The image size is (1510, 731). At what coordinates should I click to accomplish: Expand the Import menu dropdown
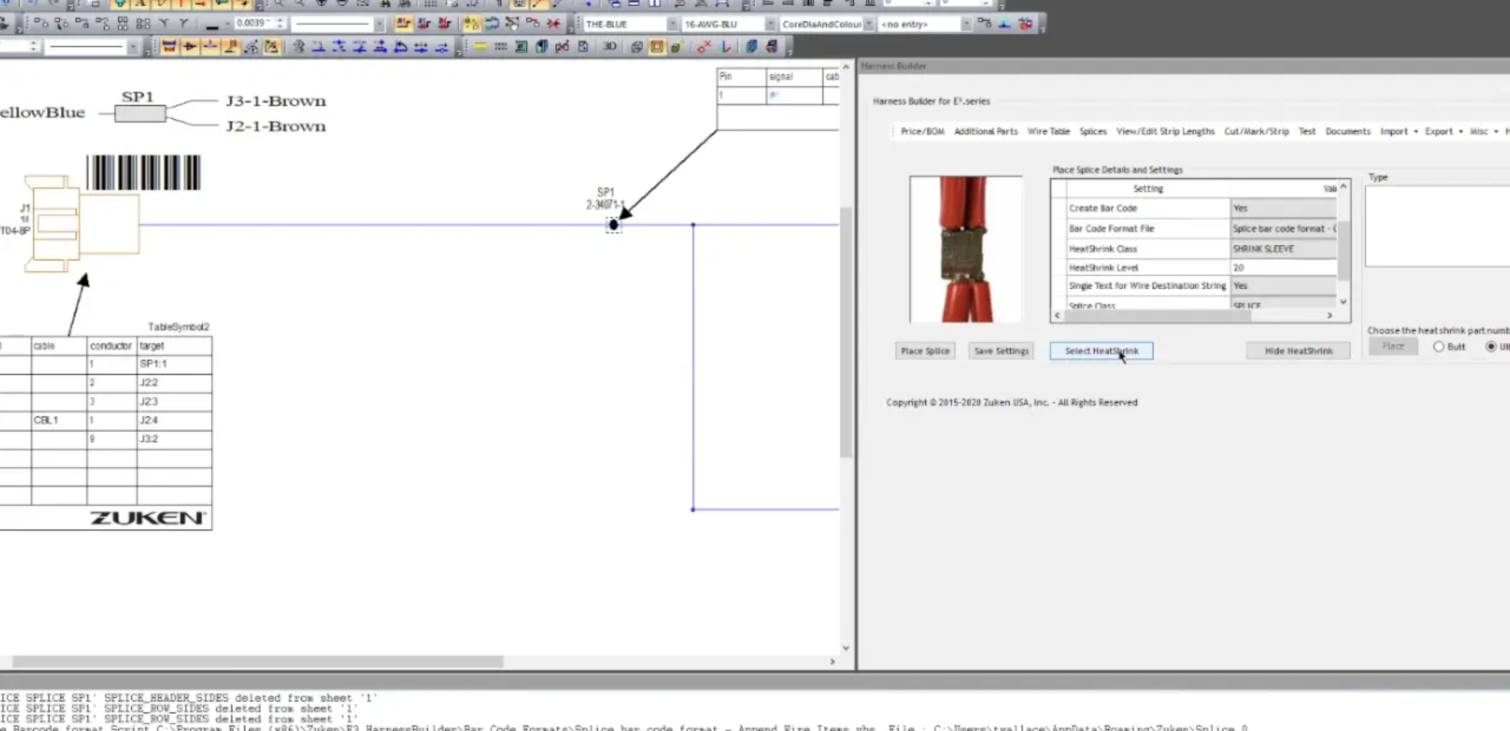(1398, 131)
